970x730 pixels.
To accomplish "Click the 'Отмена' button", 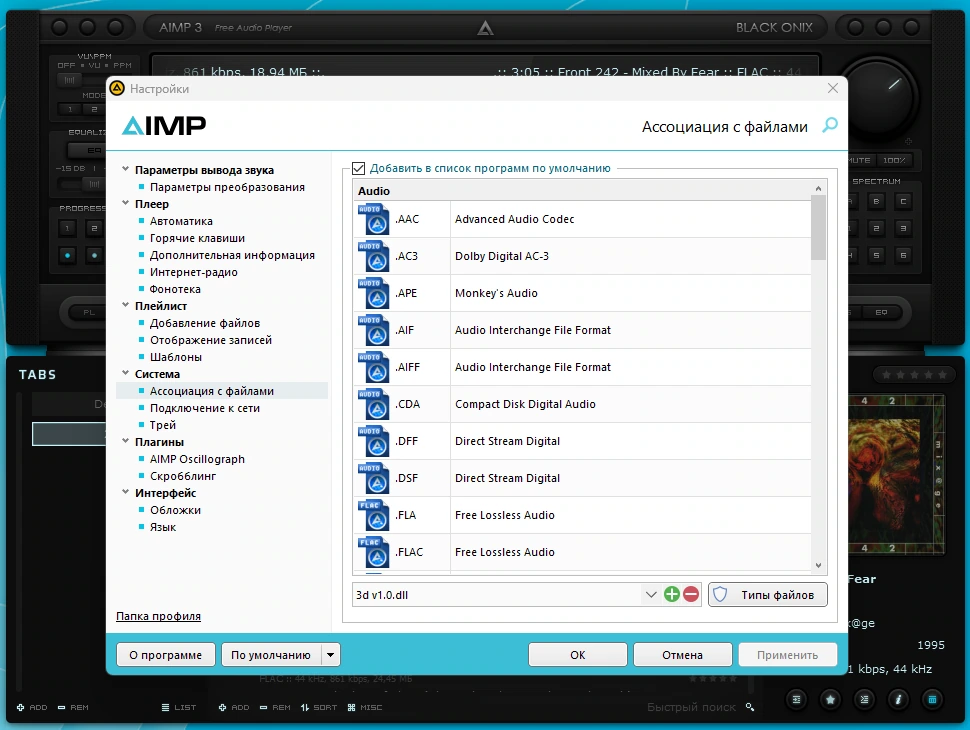I will click(x=682, y=655).
